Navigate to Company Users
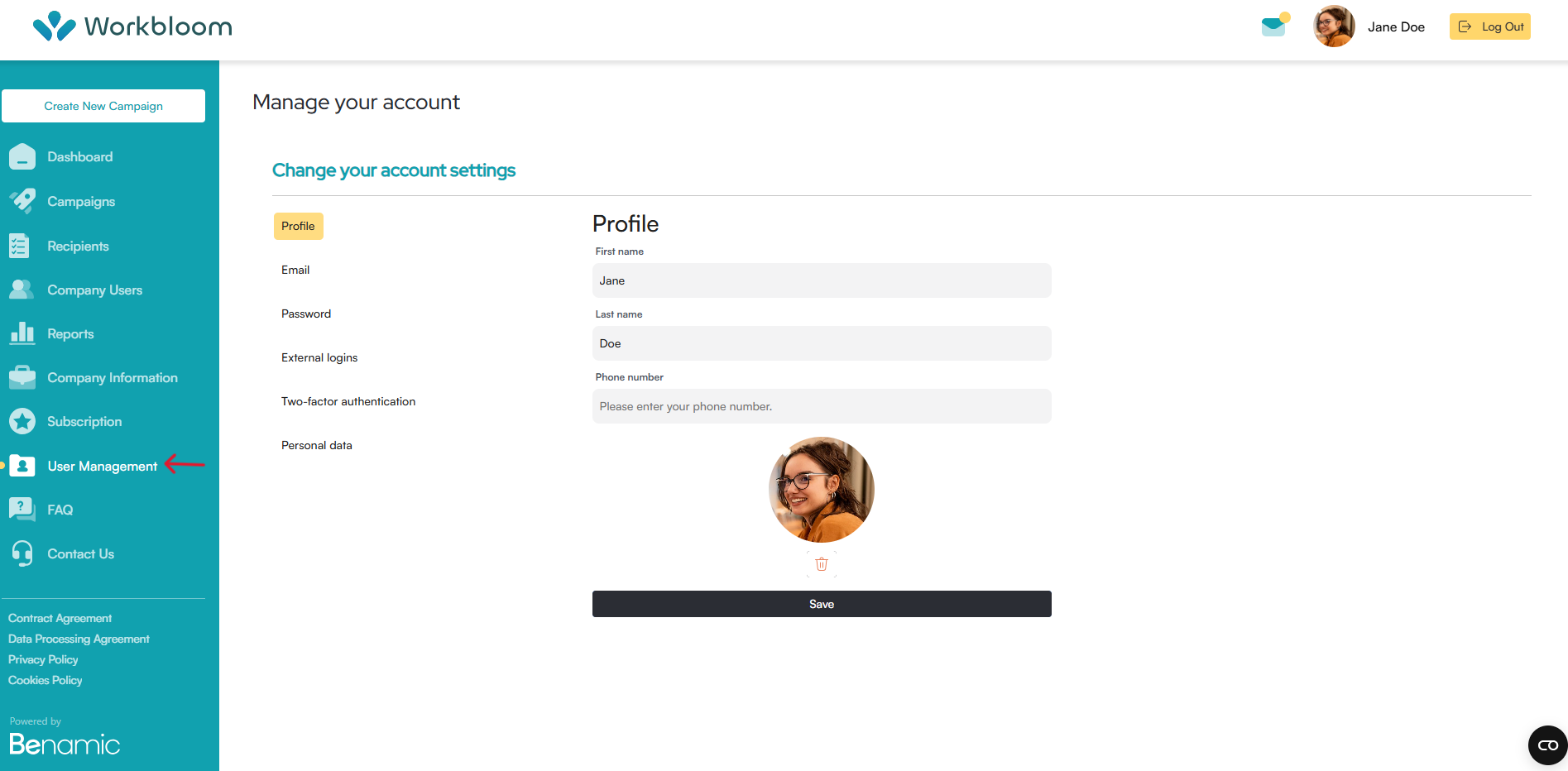 tap(94, 290)
